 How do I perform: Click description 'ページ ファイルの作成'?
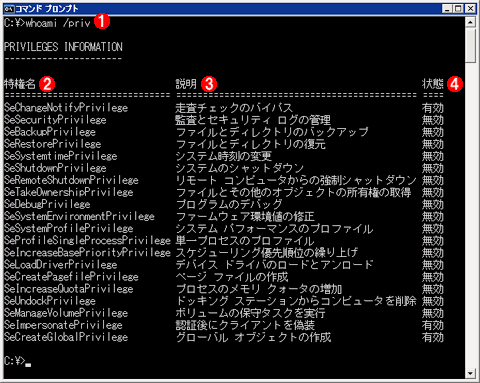point(232,276)
